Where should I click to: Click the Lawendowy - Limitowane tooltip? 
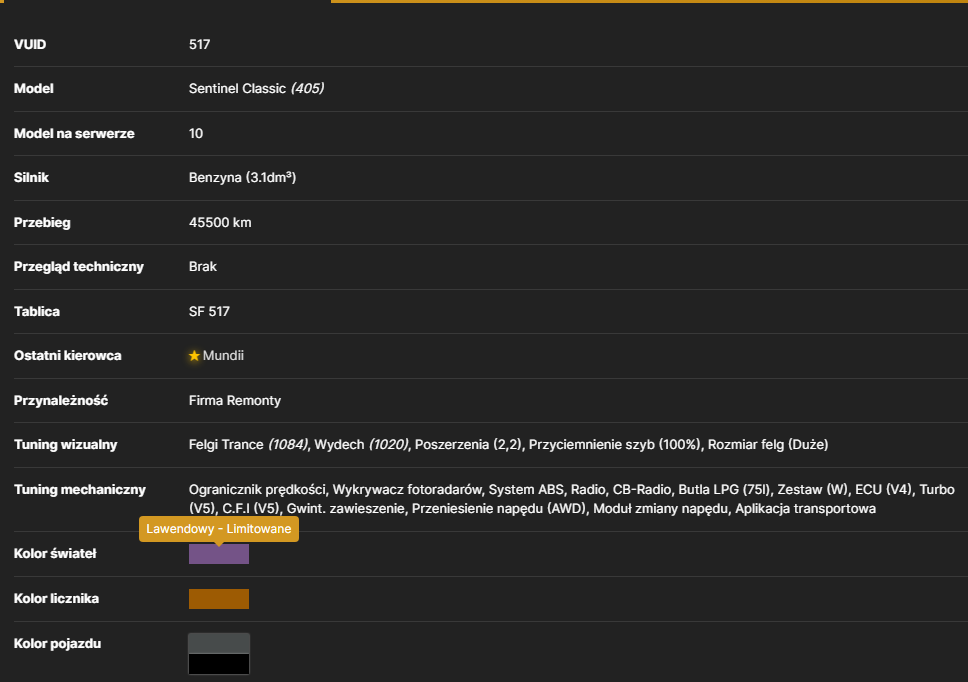(219, 529)
